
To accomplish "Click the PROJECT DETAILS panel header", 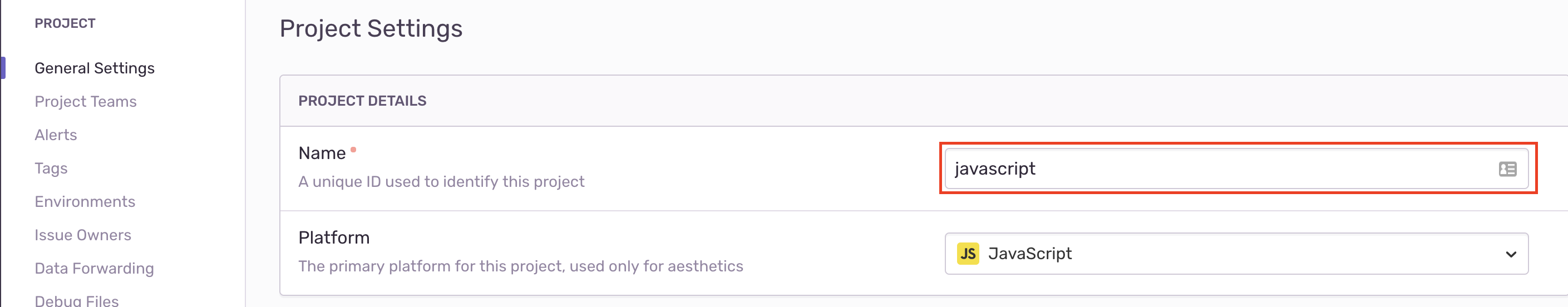I will pos(362,101).
